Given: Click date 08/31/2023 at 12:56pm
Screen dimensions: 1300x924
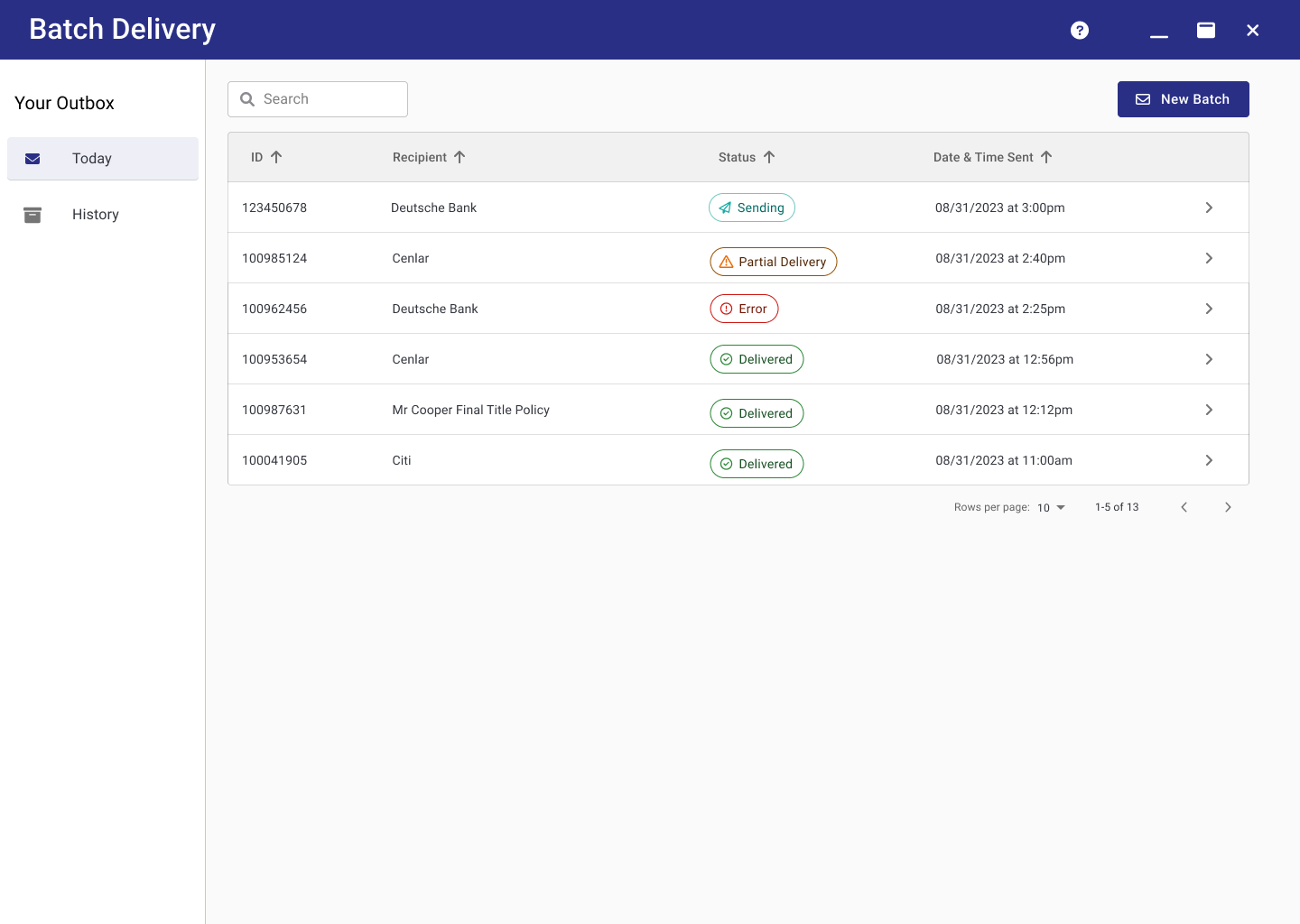Looking at the screenshot, I should 1005,359.
